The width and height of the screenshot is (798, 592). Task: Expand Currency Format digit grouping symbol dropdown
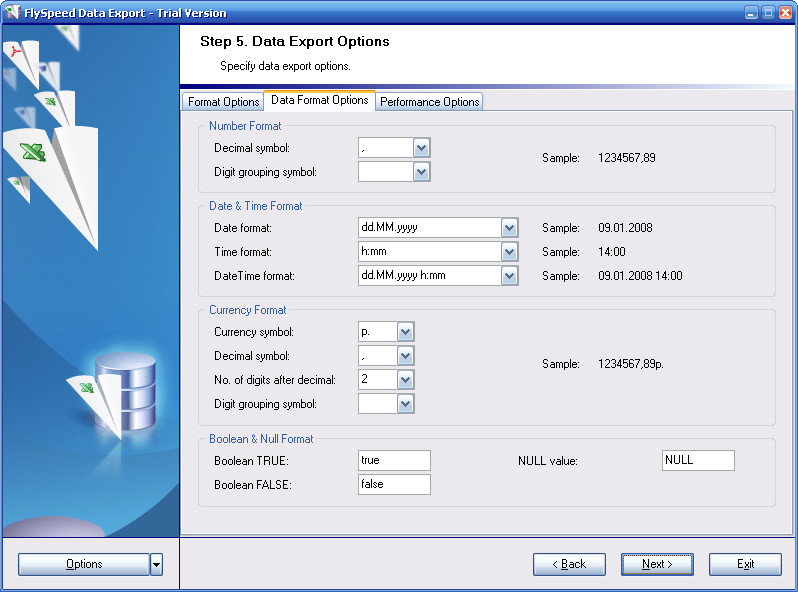405,404
